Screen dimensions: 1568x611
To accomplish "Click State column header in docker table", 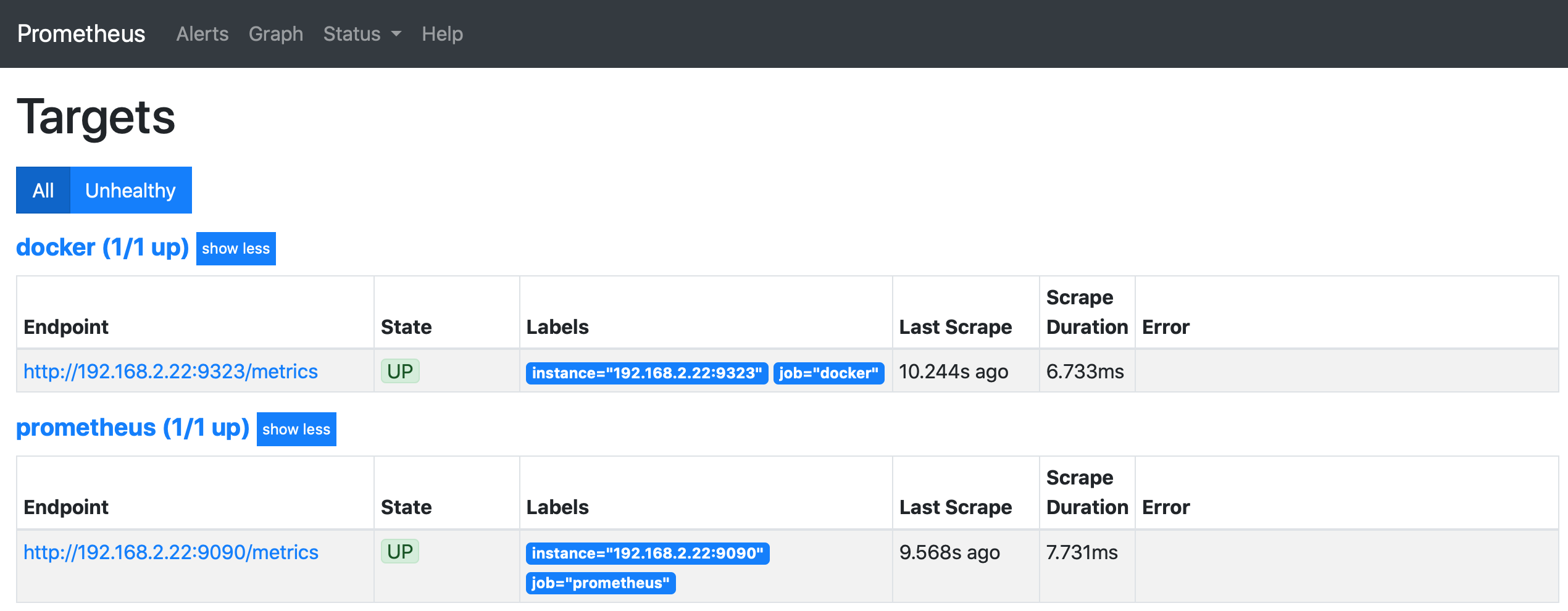I will (x=406, y=327).
